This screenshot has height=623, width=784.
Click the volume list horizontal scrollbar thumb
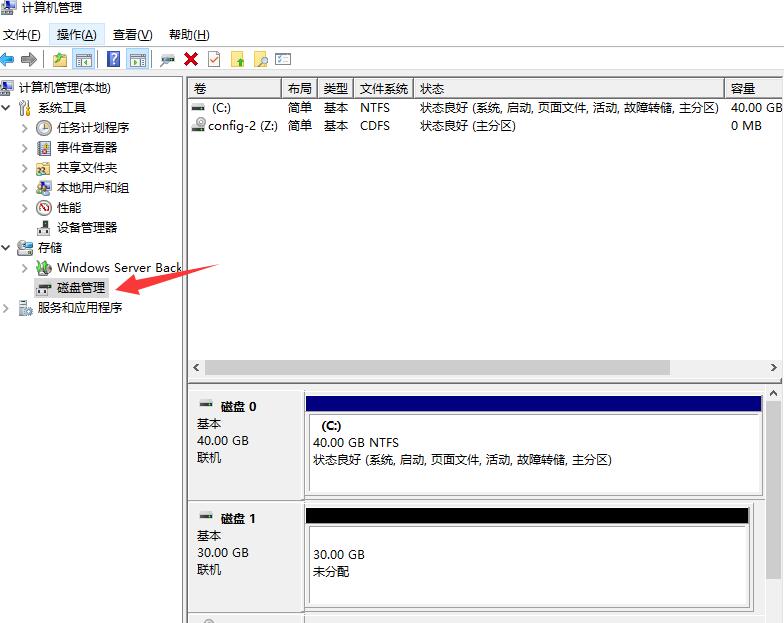pyautogui.click(x=438, y=368)
